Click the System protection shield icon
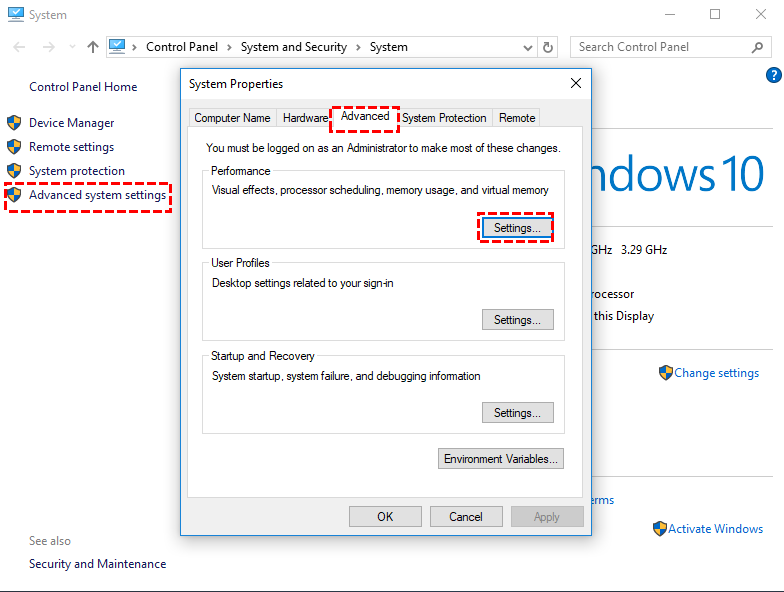The image size is (784, 592). click(14, 170)
